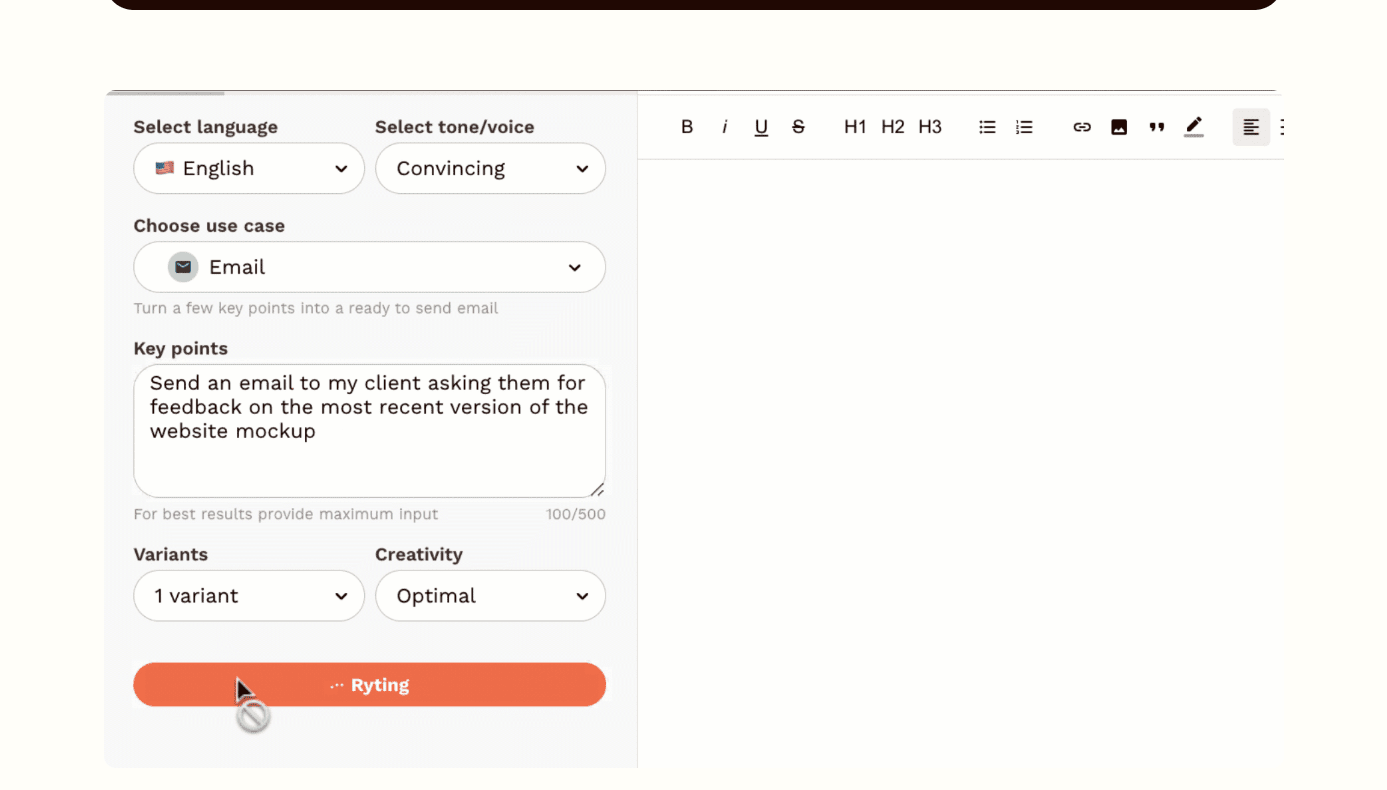Screen dimensions: 1387x790
Task: Open the Convincing tone dropdown
Action: click(490, 168)
